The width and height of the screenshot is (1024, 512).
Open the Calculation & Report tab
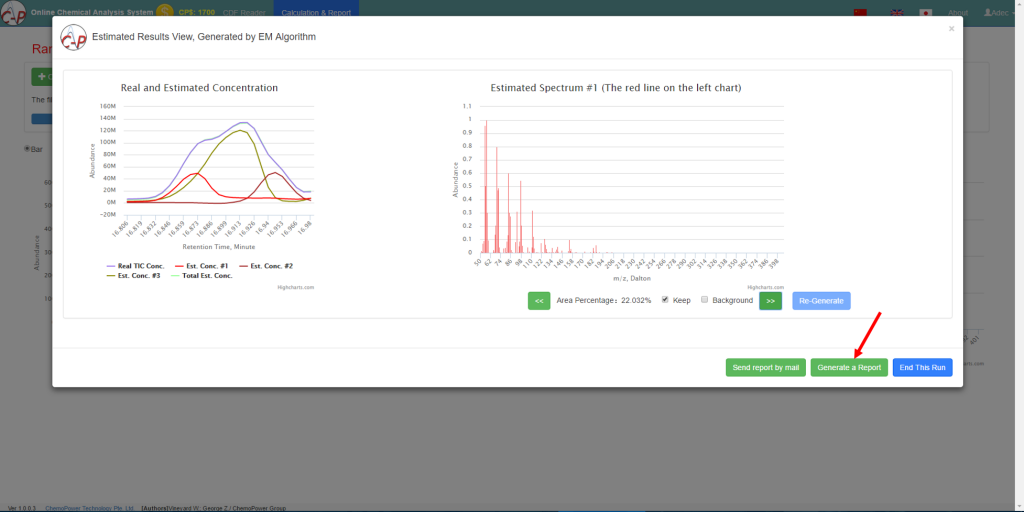315,13
